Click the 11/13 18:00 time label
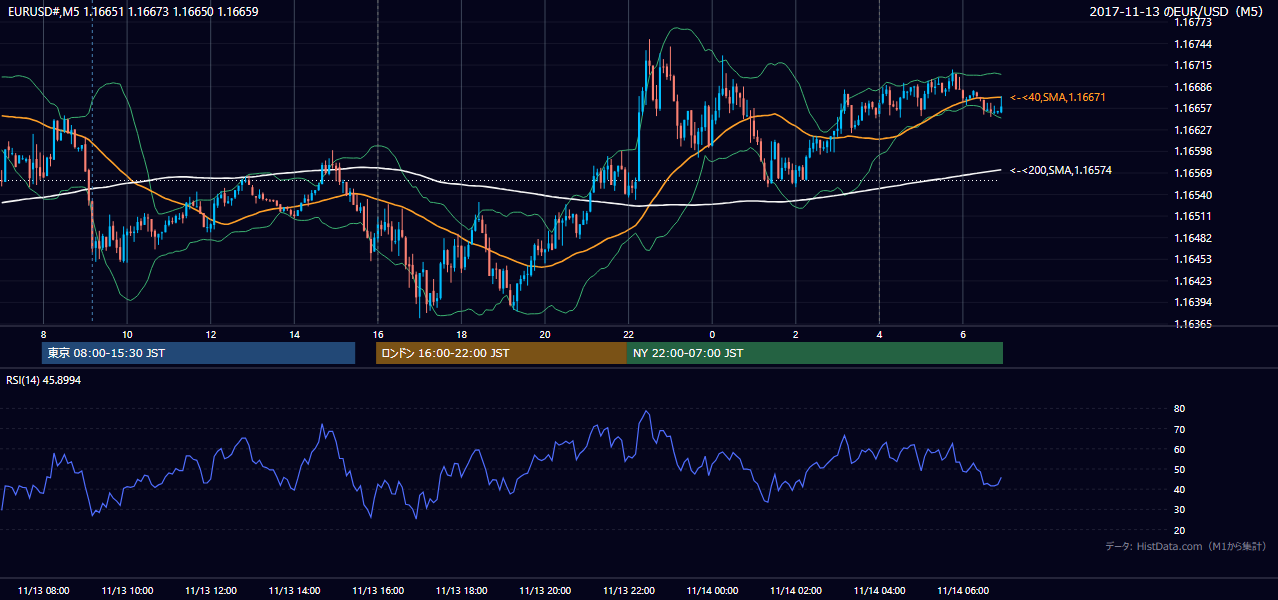 pyautogui.click(x=461, y=591)
